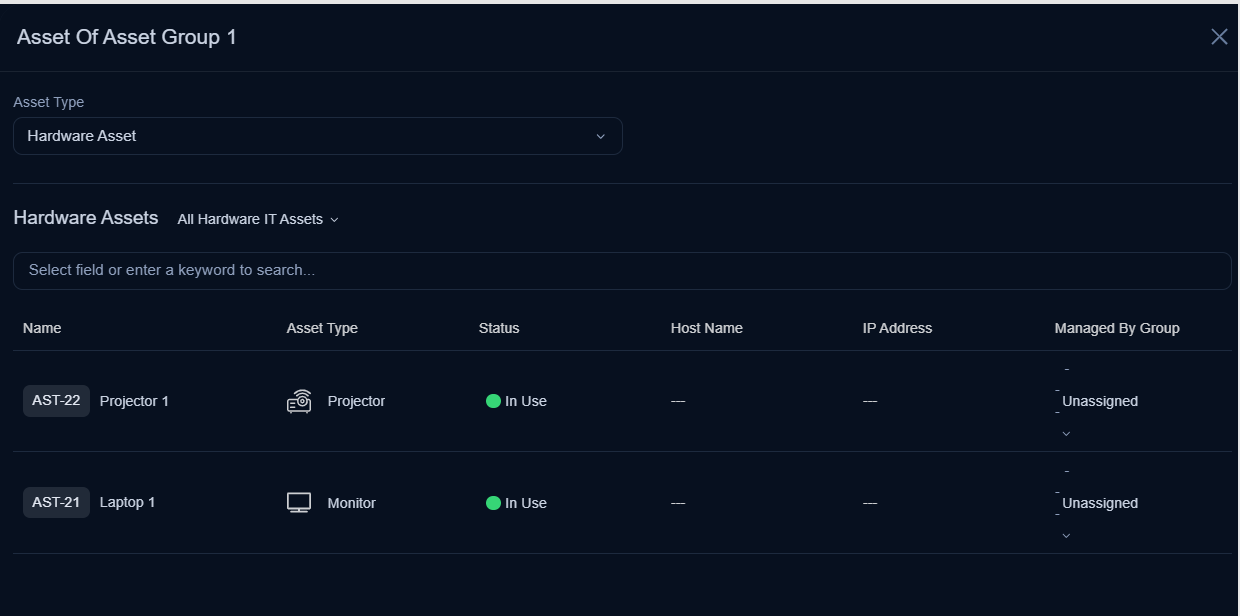The image size is (1240, 616).
Task: Click the Hardware Assets heading
Action: click(x=86, y=218)
